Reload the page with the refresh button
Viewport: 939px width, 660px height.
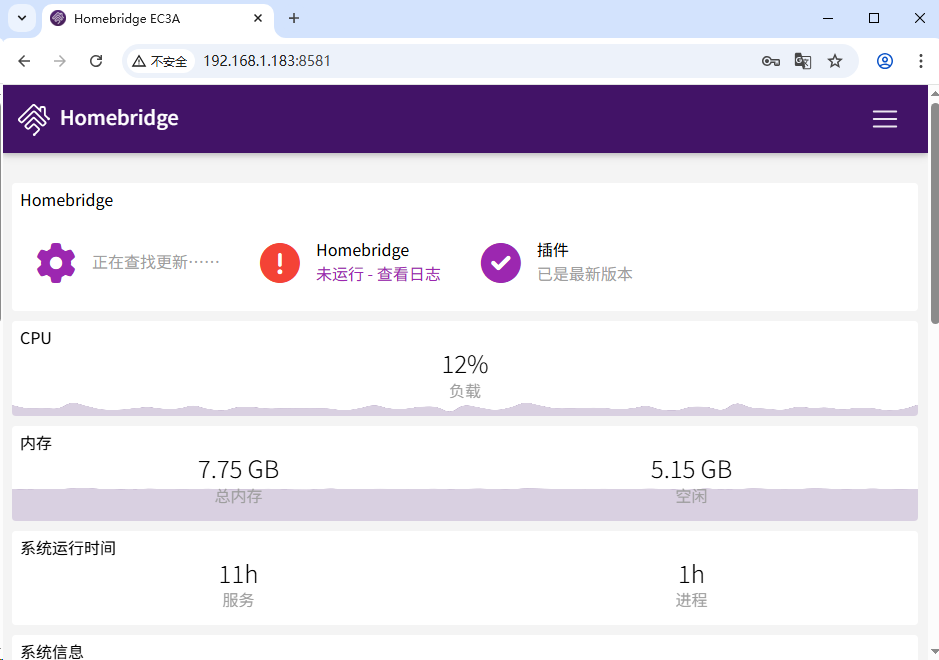[x=96, y=61]
